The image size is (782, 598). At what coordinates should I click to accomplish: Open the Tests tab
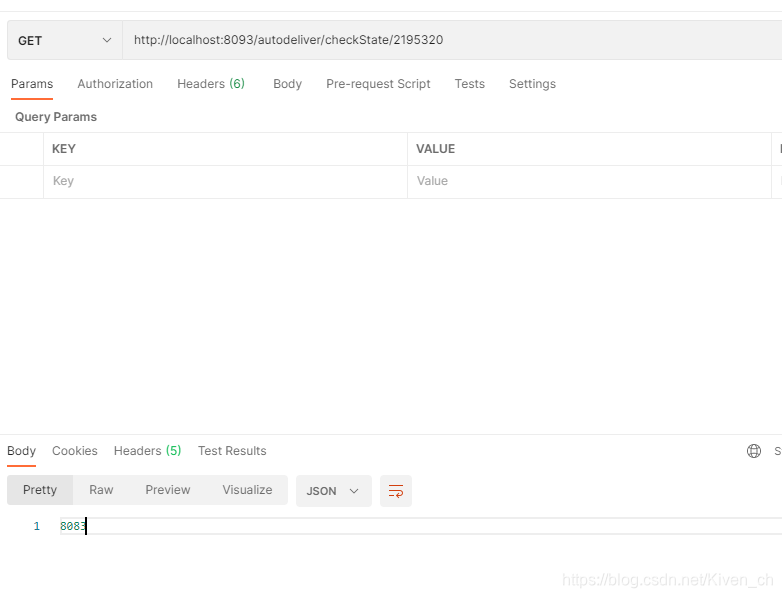pyautogui.click(x=469, y=84)
